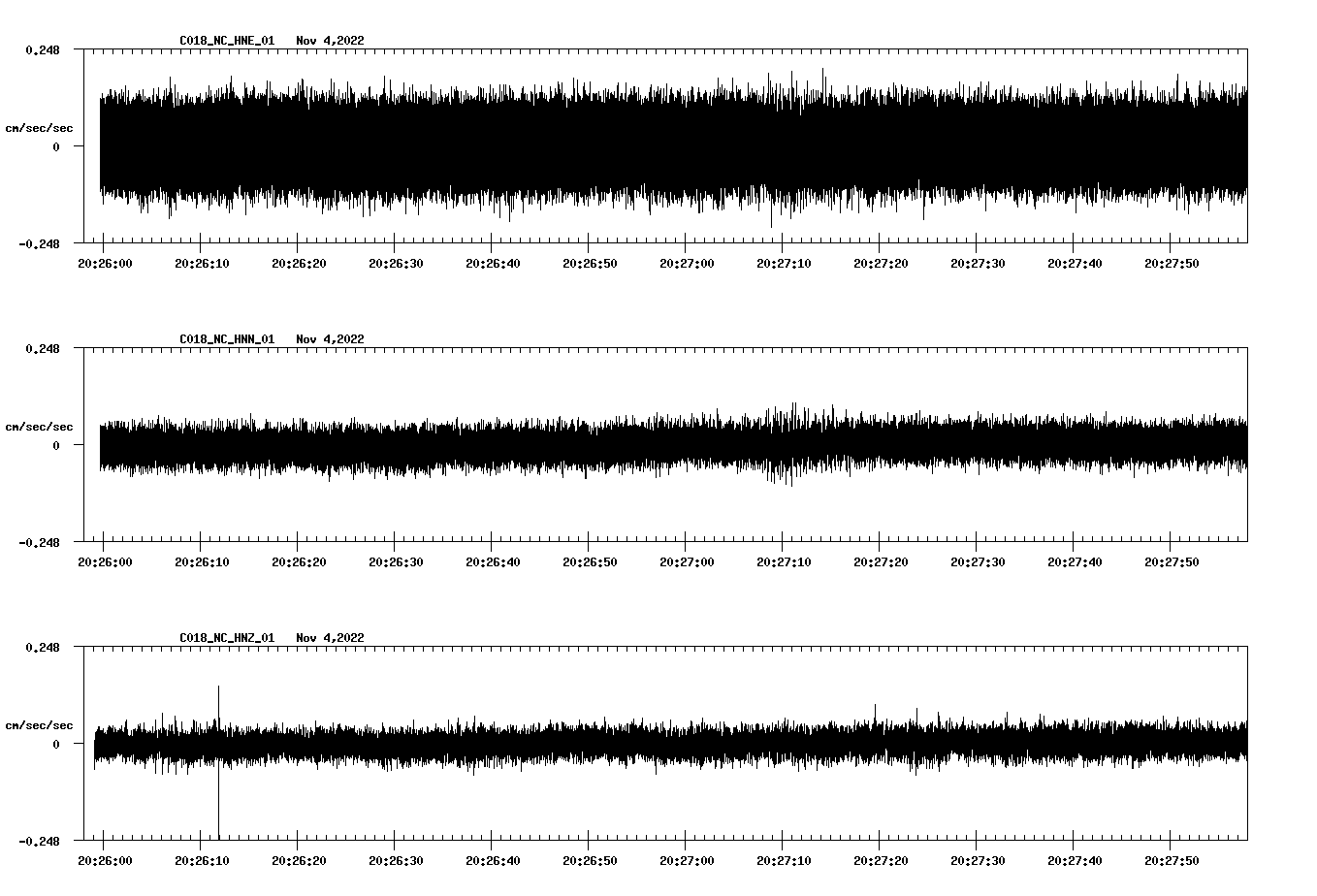Viewport: 1317px width, 896px height.
Task: Click the 20:26:30 time label under HNZ plot
Action: (x=396, y=861)
